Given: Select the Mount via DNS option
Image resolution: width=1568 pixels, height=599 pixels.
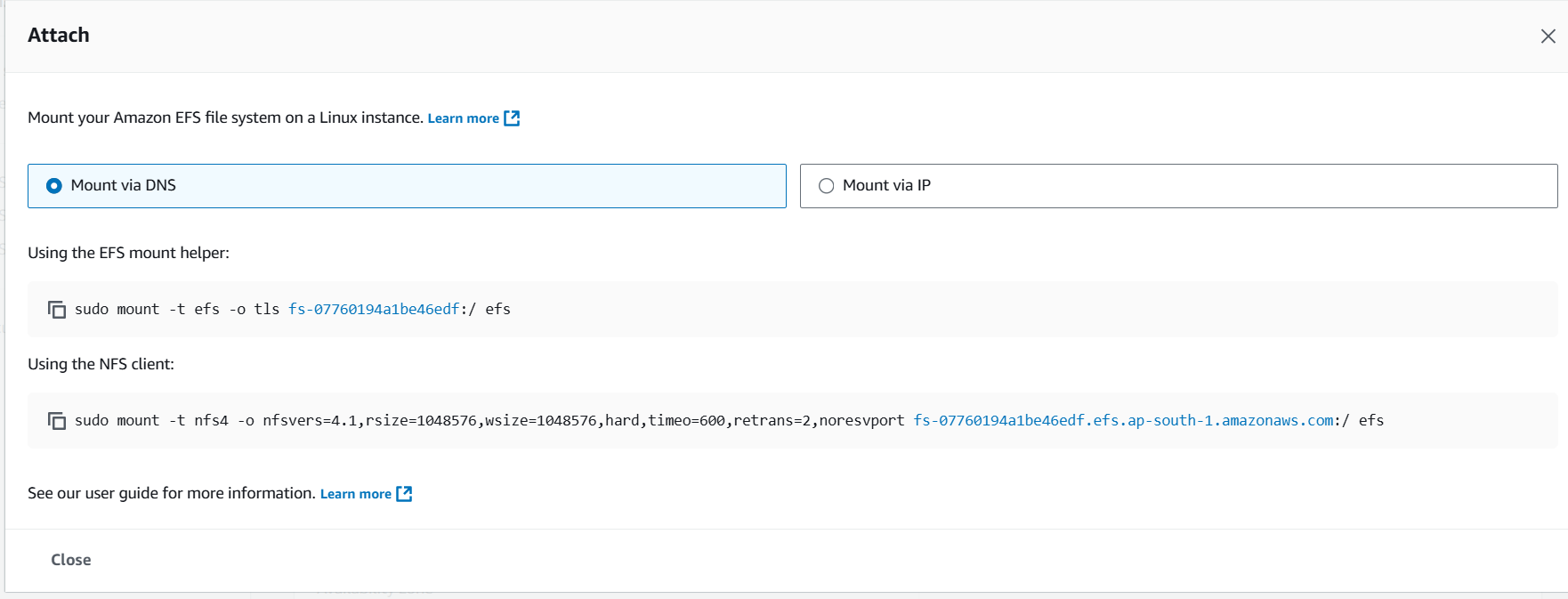Looking at the screenshot, I should (407, 186).
